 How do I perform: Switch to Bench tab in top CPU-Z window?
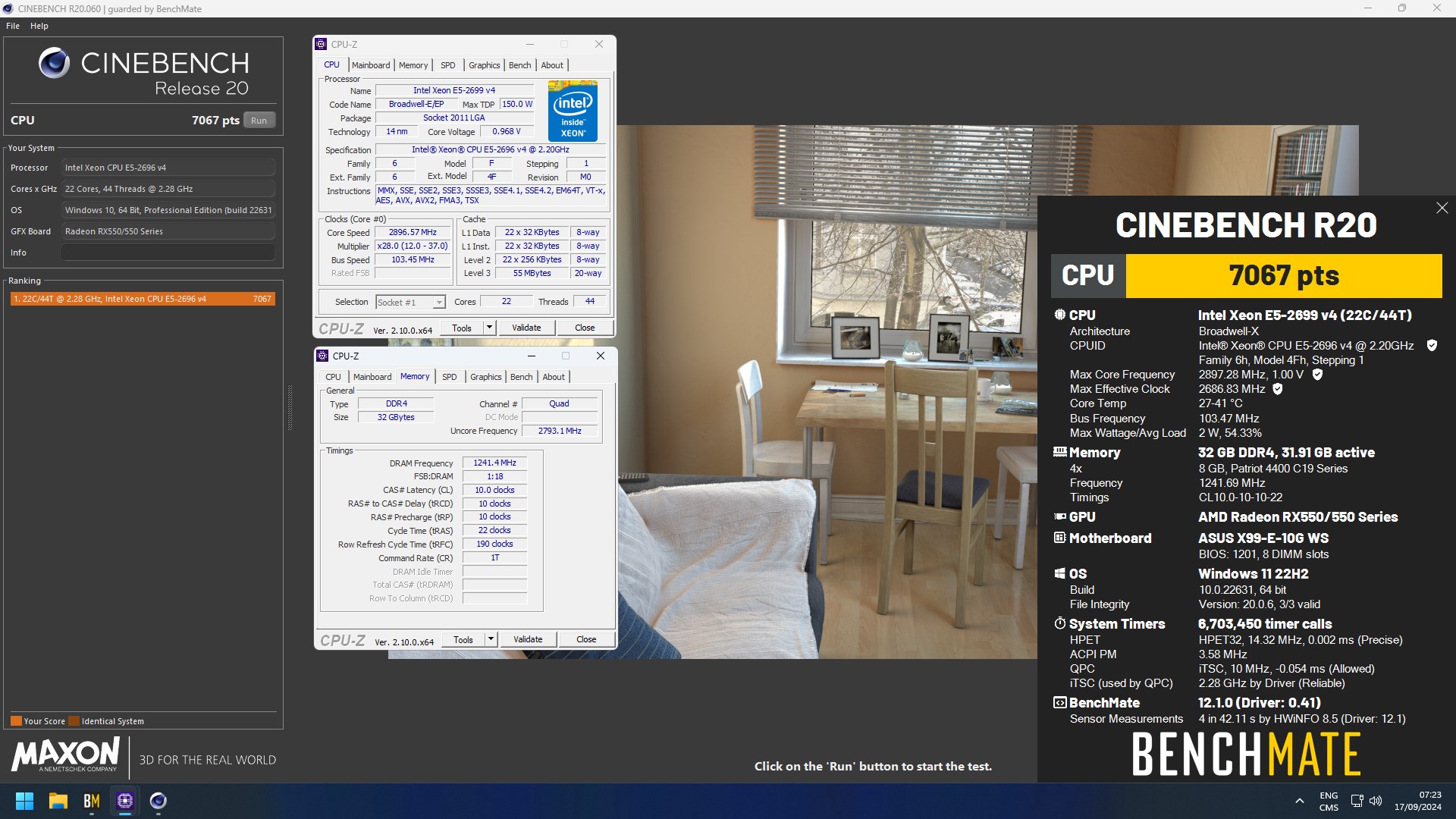(519, 65)
